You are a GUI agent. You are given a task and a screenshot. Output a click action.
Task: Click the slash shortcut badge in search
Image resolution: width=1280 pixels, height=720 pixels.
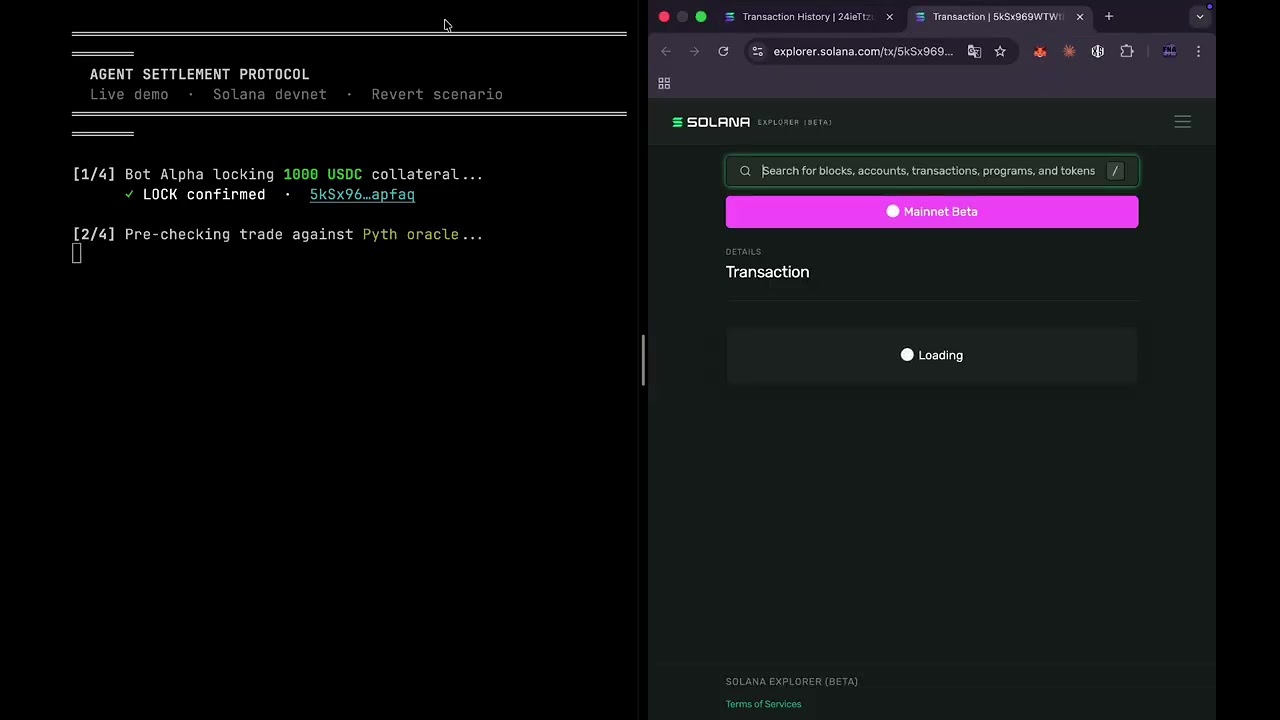[1115, 171]
